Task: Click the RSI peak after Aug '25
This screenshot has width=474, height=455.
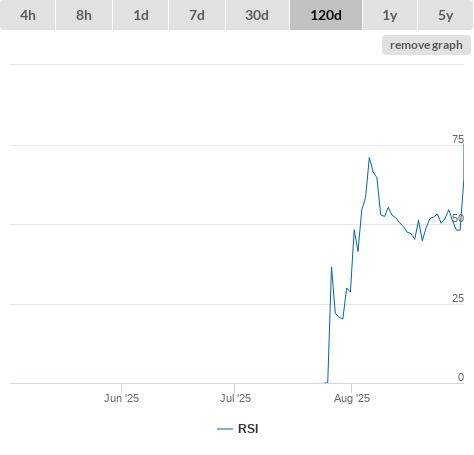Action: [369, 158]
